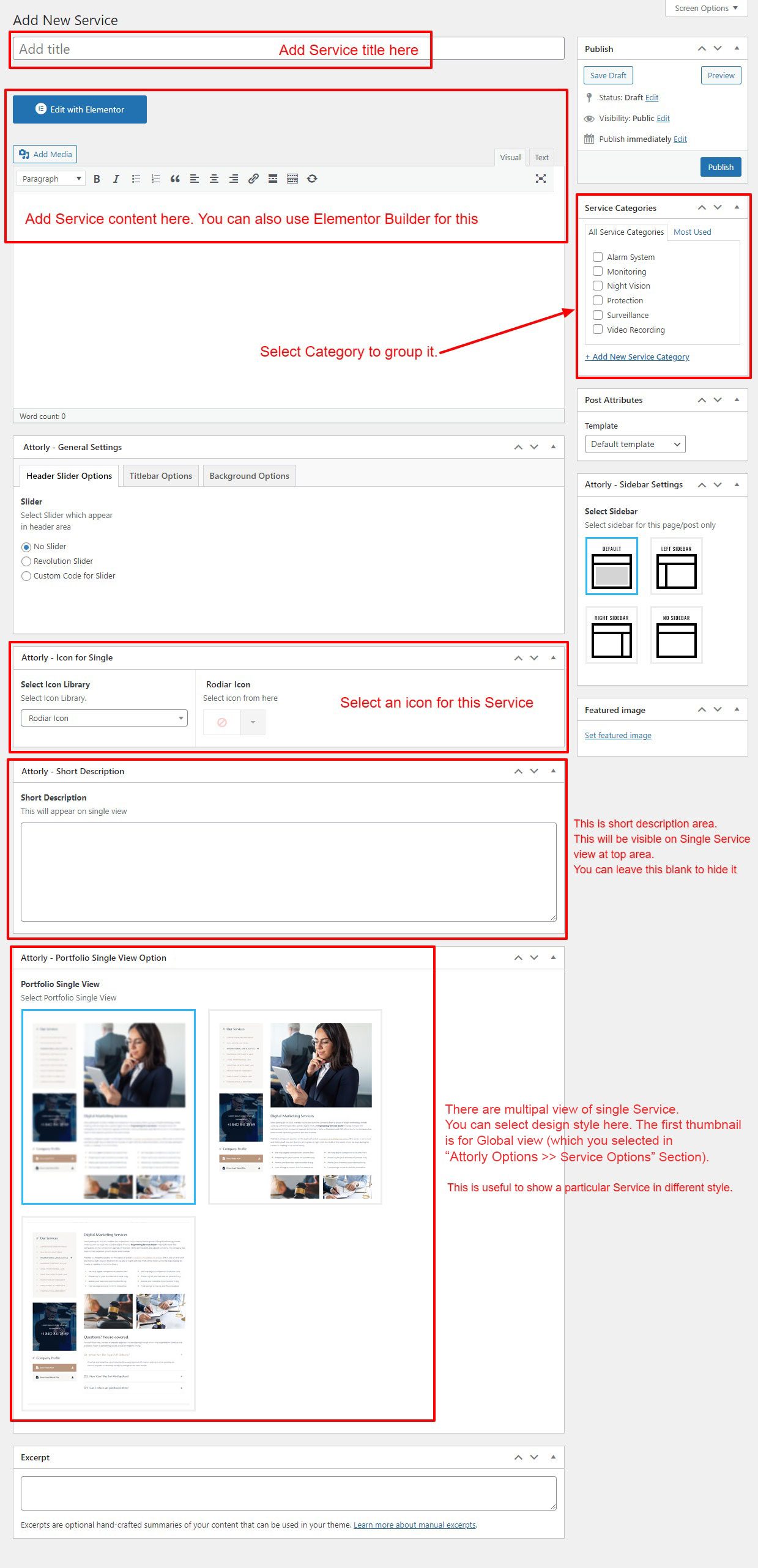Image resolution: width=758 pixels, height=1568 pixels.
Task: Expand the Screen Options panel
Action: point(705,9)
